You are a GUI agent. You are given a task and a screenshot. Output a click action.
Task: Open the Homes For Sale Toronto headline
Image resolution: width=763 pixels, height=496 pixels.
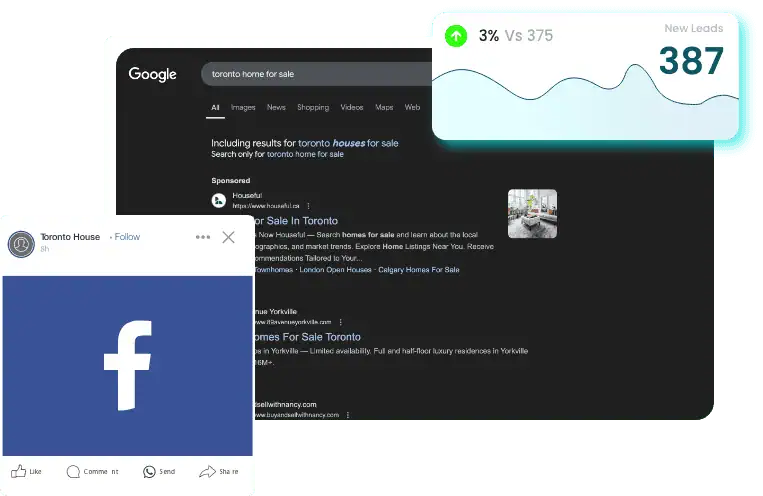click(307, 337)
